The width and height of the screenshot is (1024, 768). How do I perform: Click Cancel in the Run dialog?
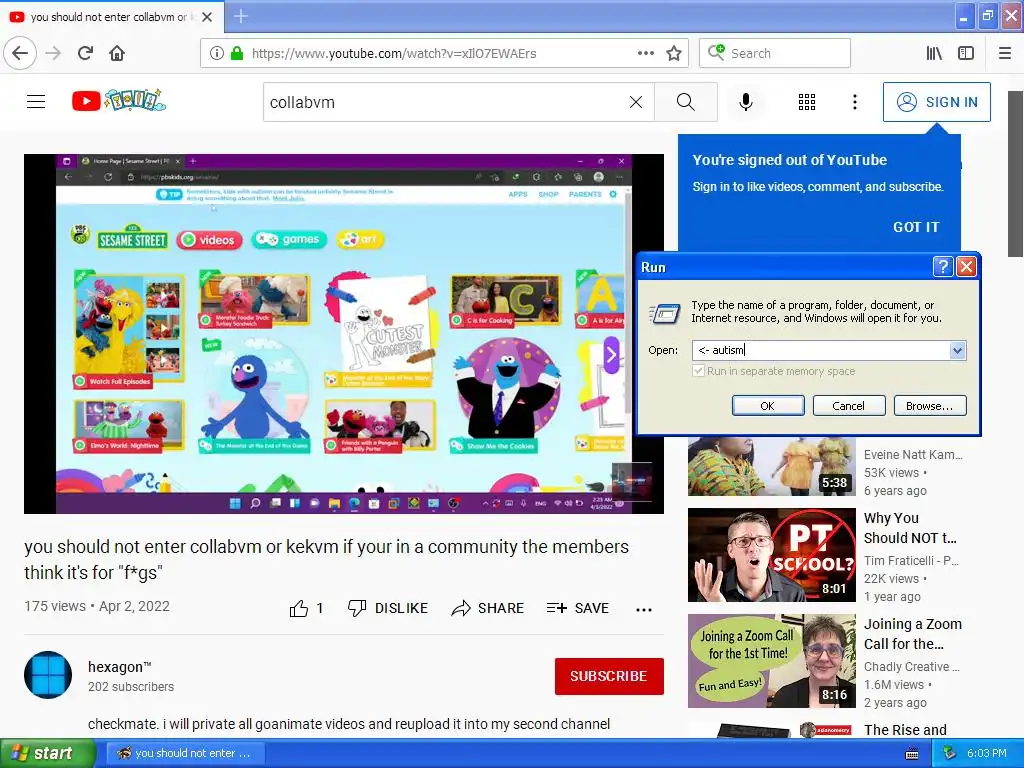(x=848, y=406)
